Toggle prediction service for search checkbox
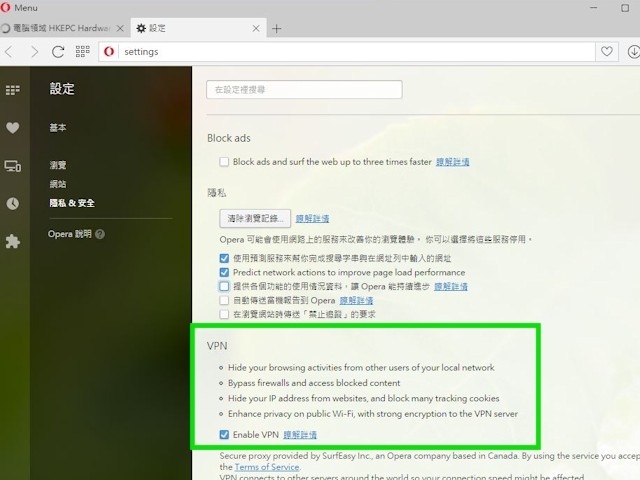640x480 pixels. pos(224,258)
